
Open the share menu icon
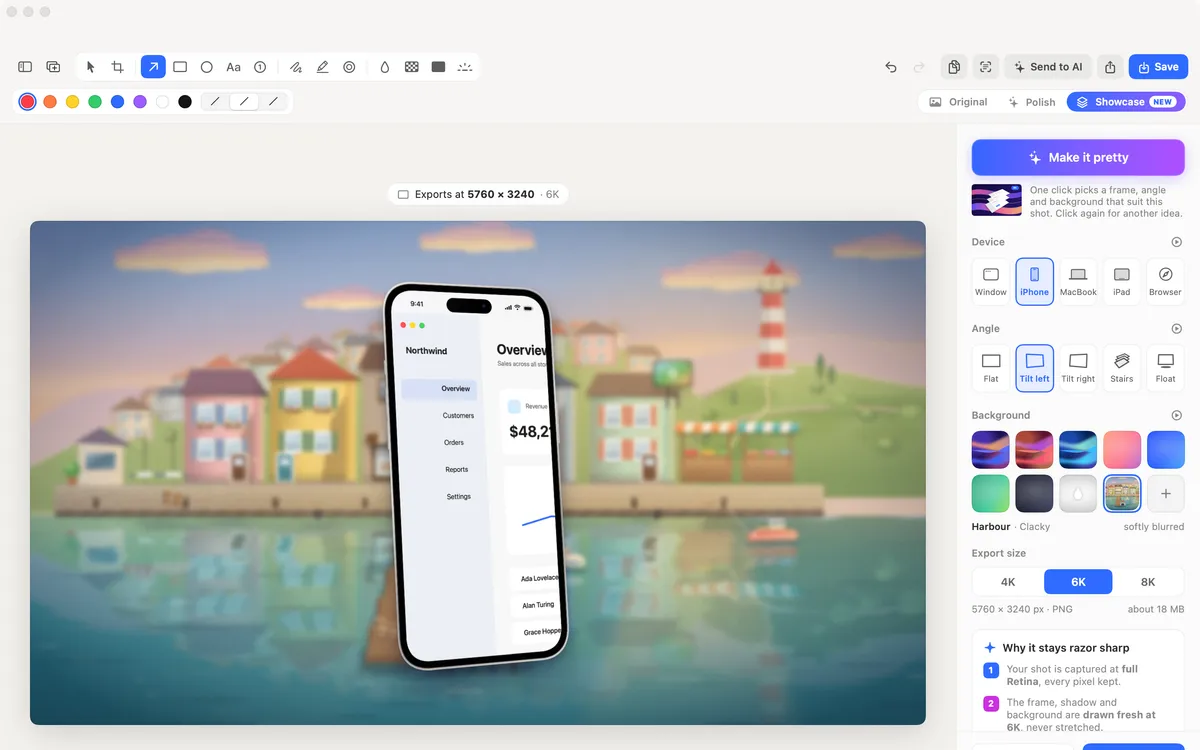[1110, 67]
